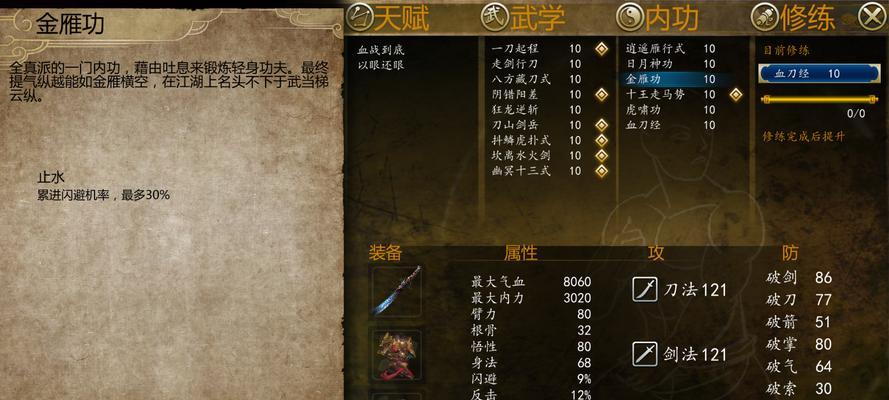
Task: Toggle the diamond marker beside 十王走马势
Action: 736,95
